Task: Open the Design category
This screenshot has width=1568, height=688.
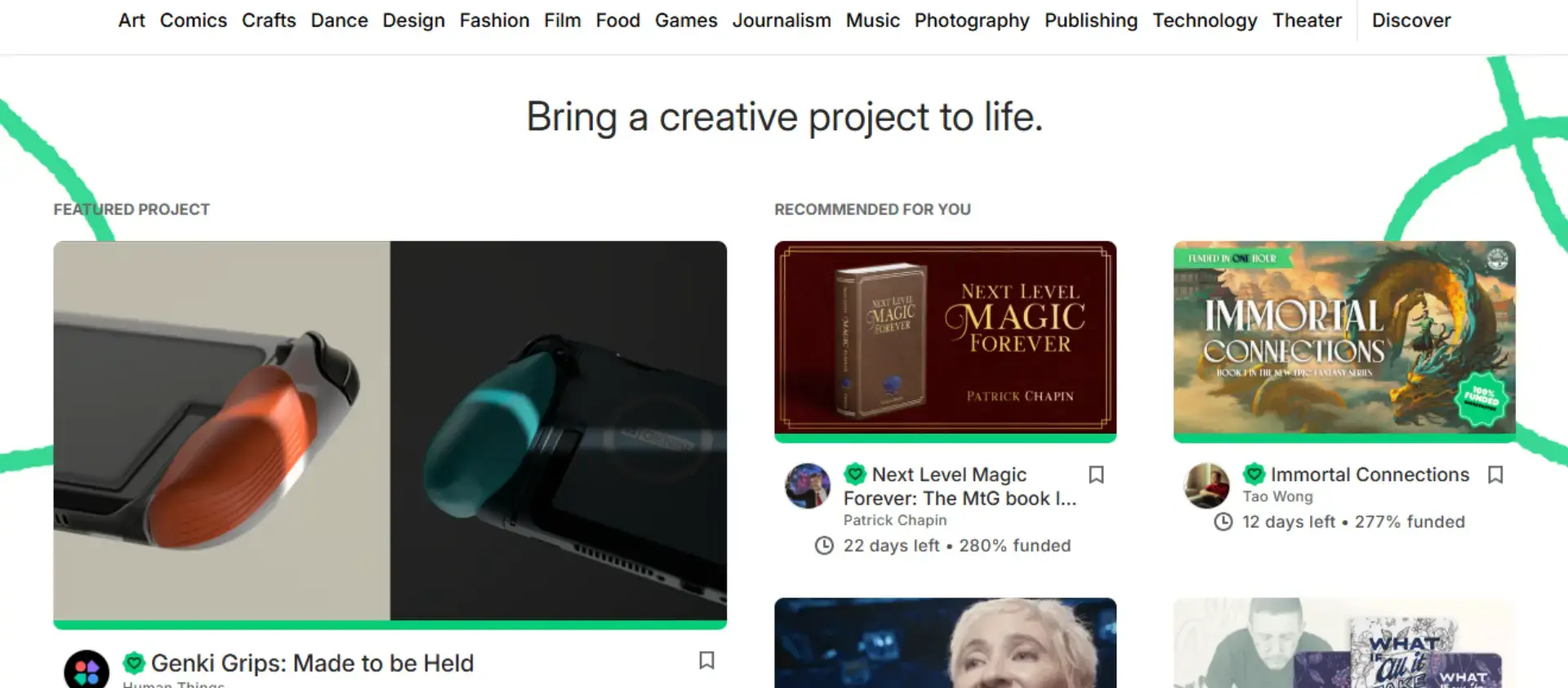Action: pos(413,20)
